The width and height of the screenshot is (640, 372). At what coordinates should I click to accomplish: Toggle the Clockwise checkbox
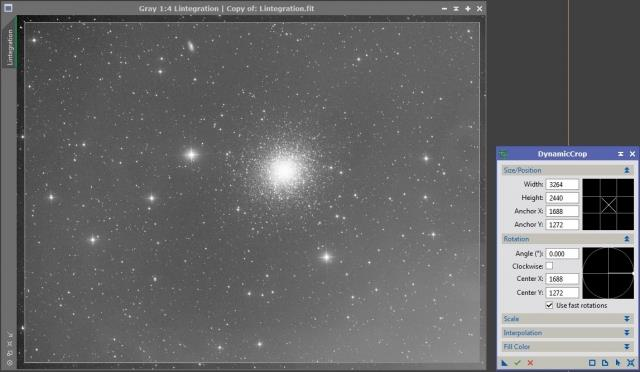pyautogui.click(x=549, y=266)
